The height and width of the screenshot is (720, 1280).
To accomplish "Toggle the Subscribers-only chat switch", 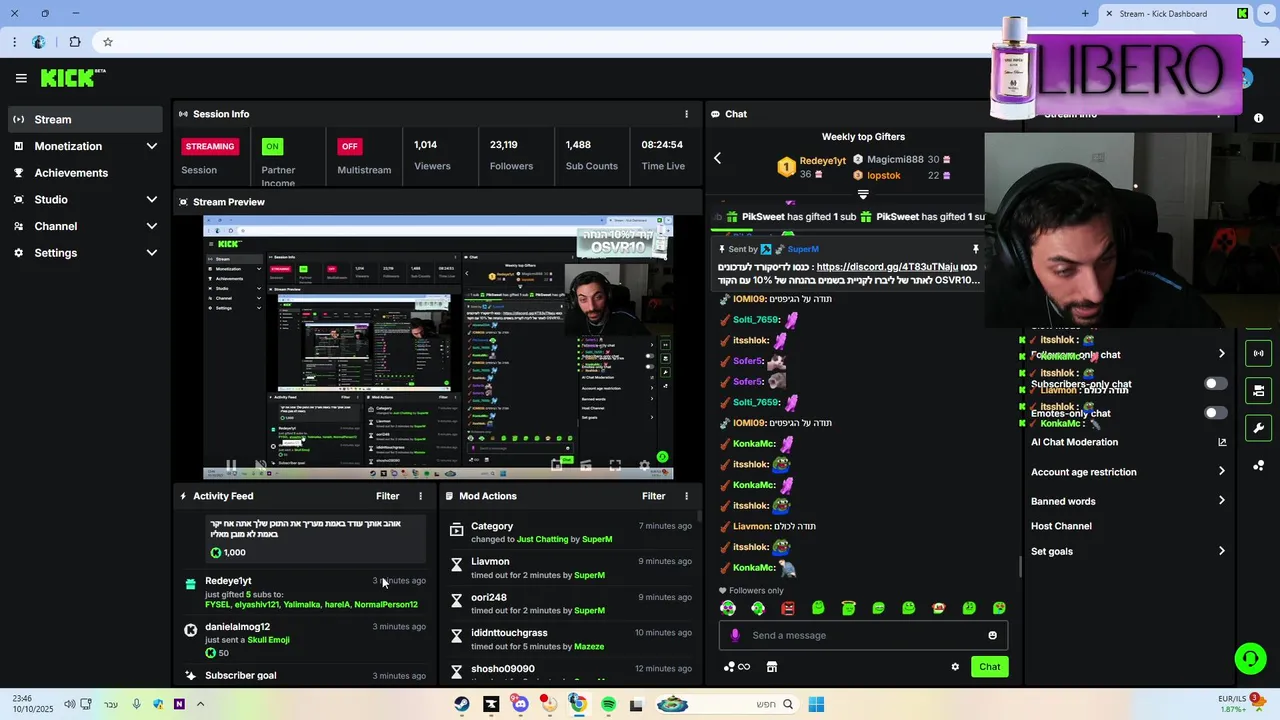I will 1215,384.
